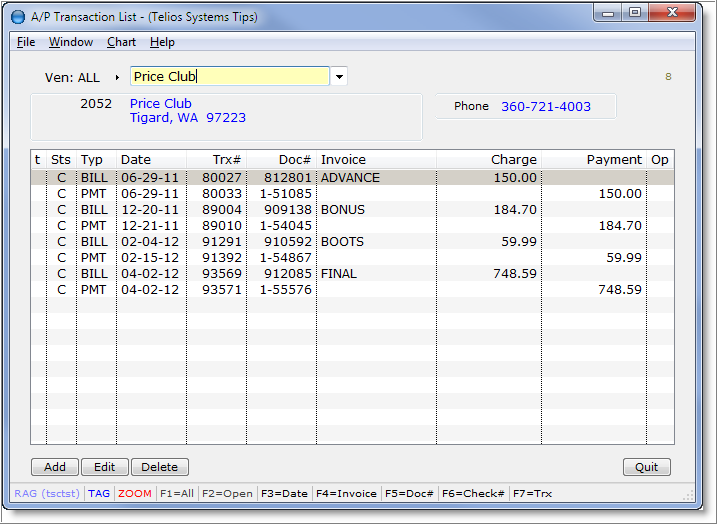
Task: Click the Price Club vendor input field
Action: pos(229,77)
